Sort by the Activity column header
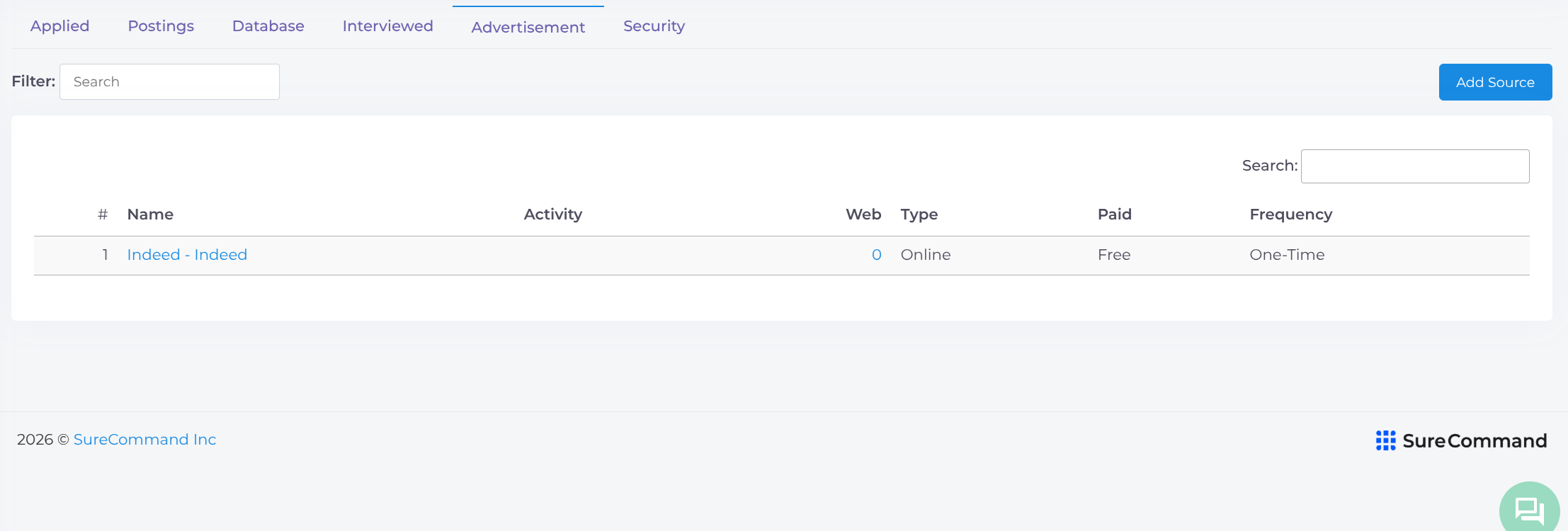The width and height of the screenshot is (1568, 531). tap(553, 215)
